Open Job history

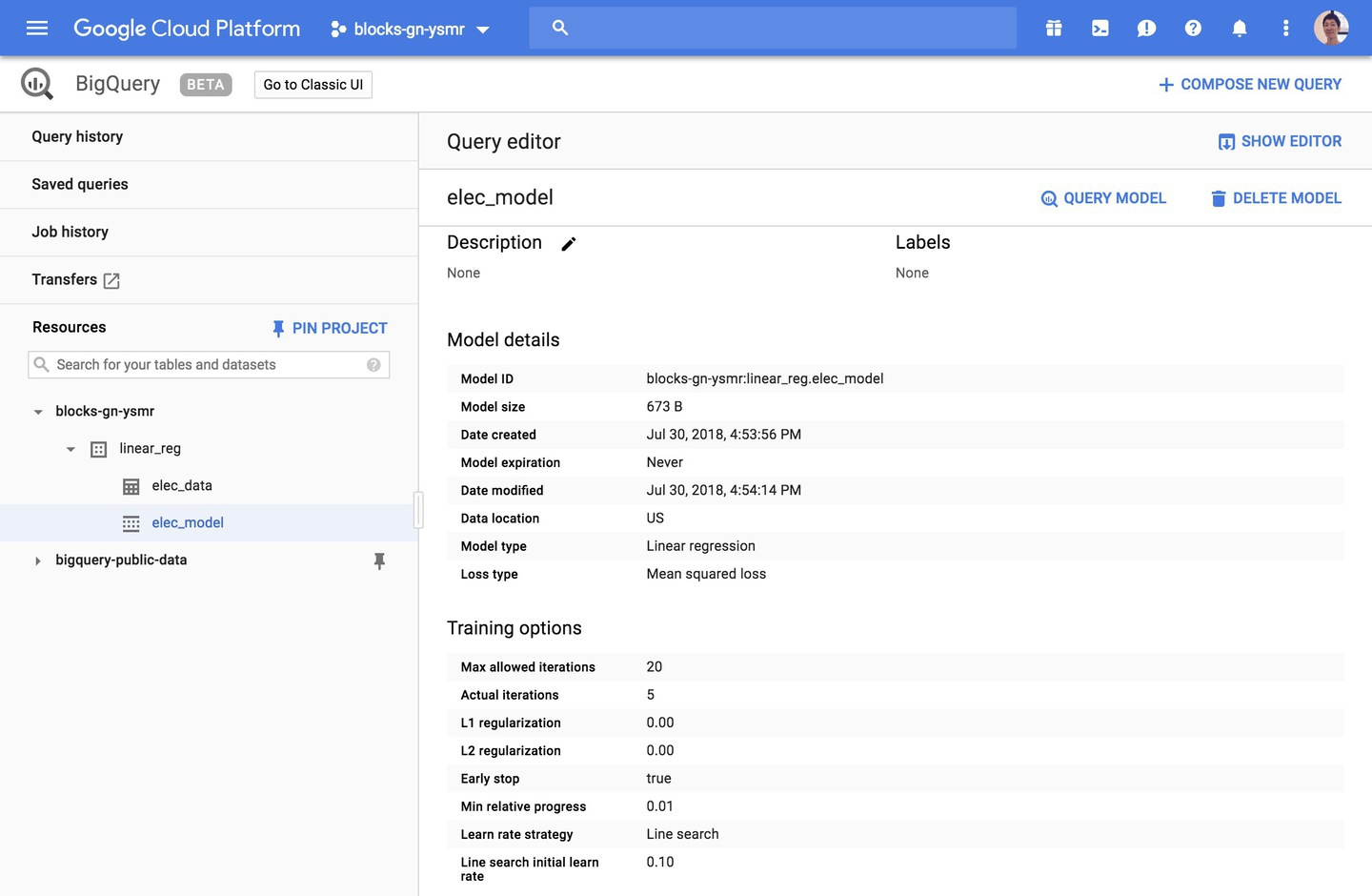click(71, 232)
